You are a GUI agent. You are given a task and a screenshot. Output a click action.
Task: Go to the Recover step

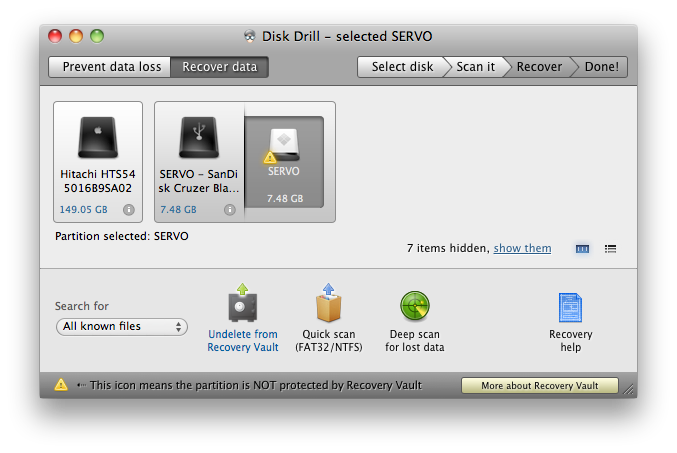tap(539, 67)
